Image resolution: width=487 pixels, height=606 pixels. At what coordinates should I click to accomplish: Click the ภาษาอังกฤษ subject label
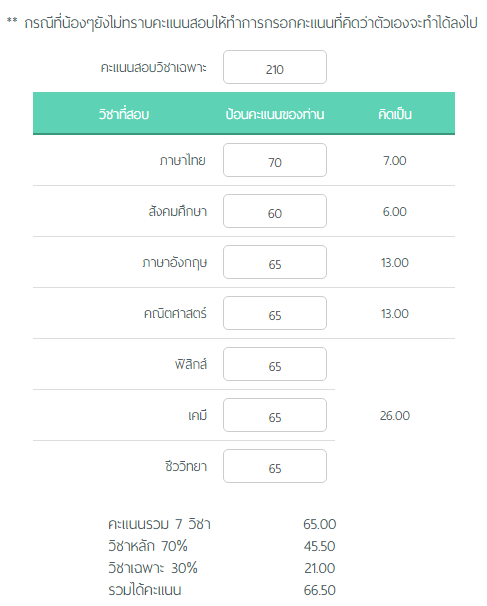coord(175,263)
